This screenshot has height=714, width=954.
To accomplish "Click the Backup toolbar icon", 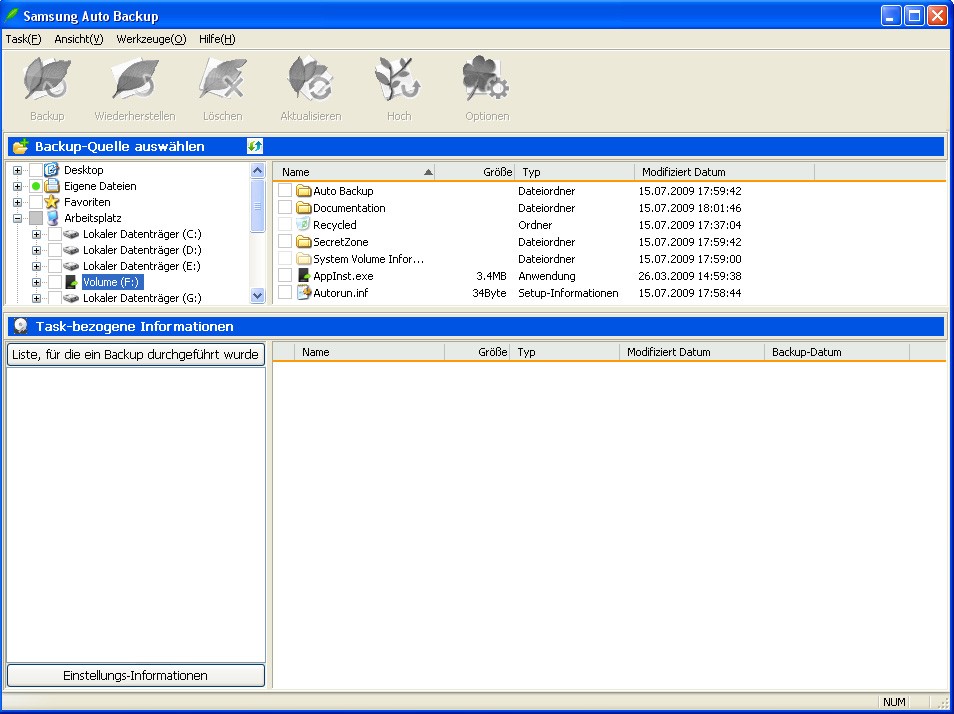I will (x=47, y=79).
